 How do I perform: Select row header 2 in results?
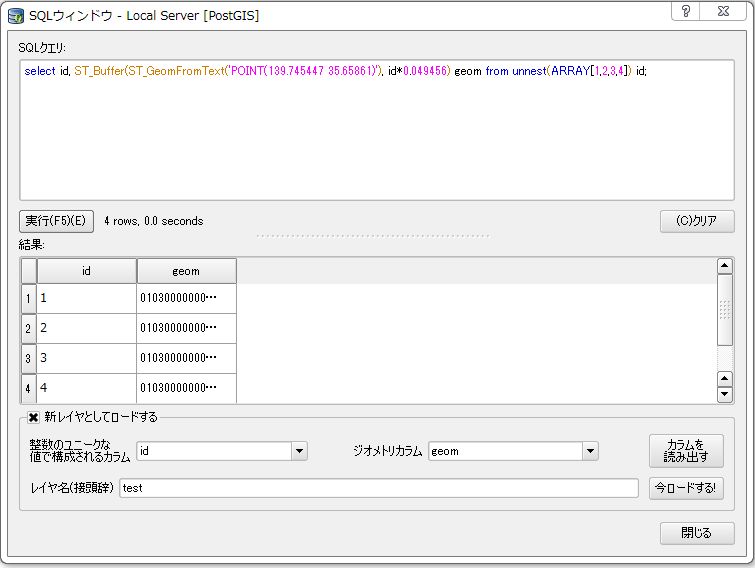click(28, 328)
